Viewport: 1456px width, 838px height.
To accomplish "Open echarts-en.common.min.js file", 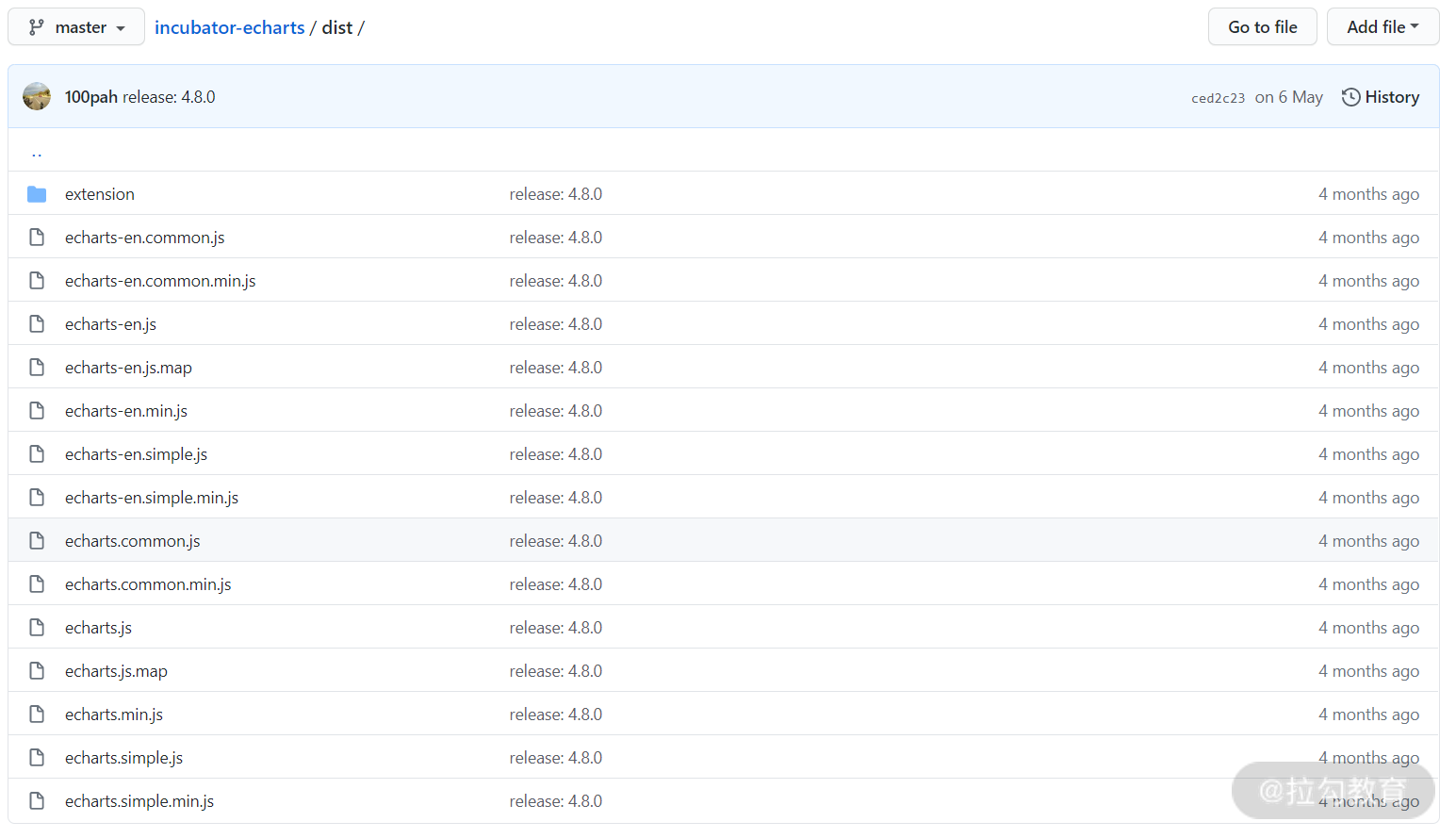I will (160, 281).
